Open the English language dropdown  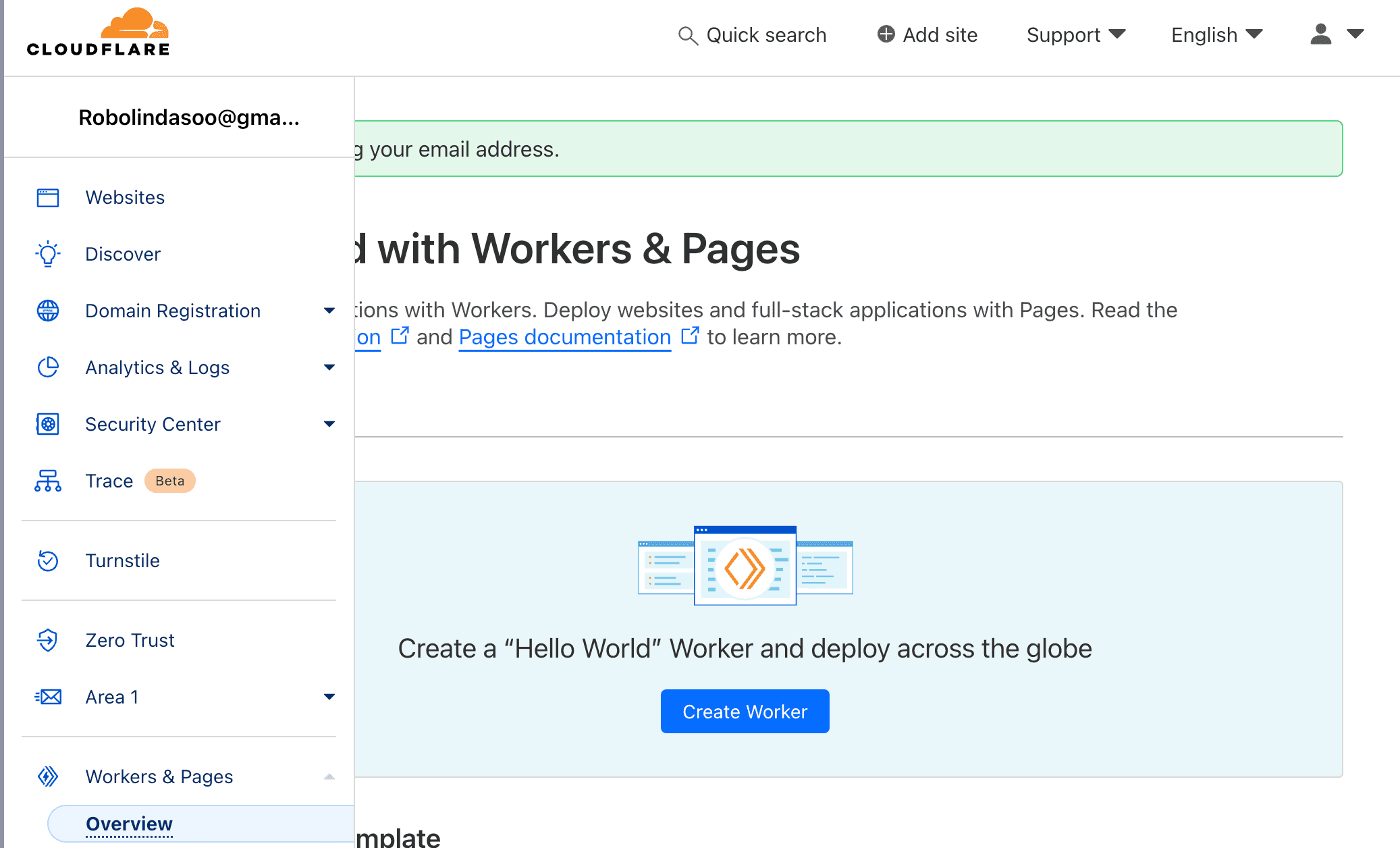coord(1216,34)
